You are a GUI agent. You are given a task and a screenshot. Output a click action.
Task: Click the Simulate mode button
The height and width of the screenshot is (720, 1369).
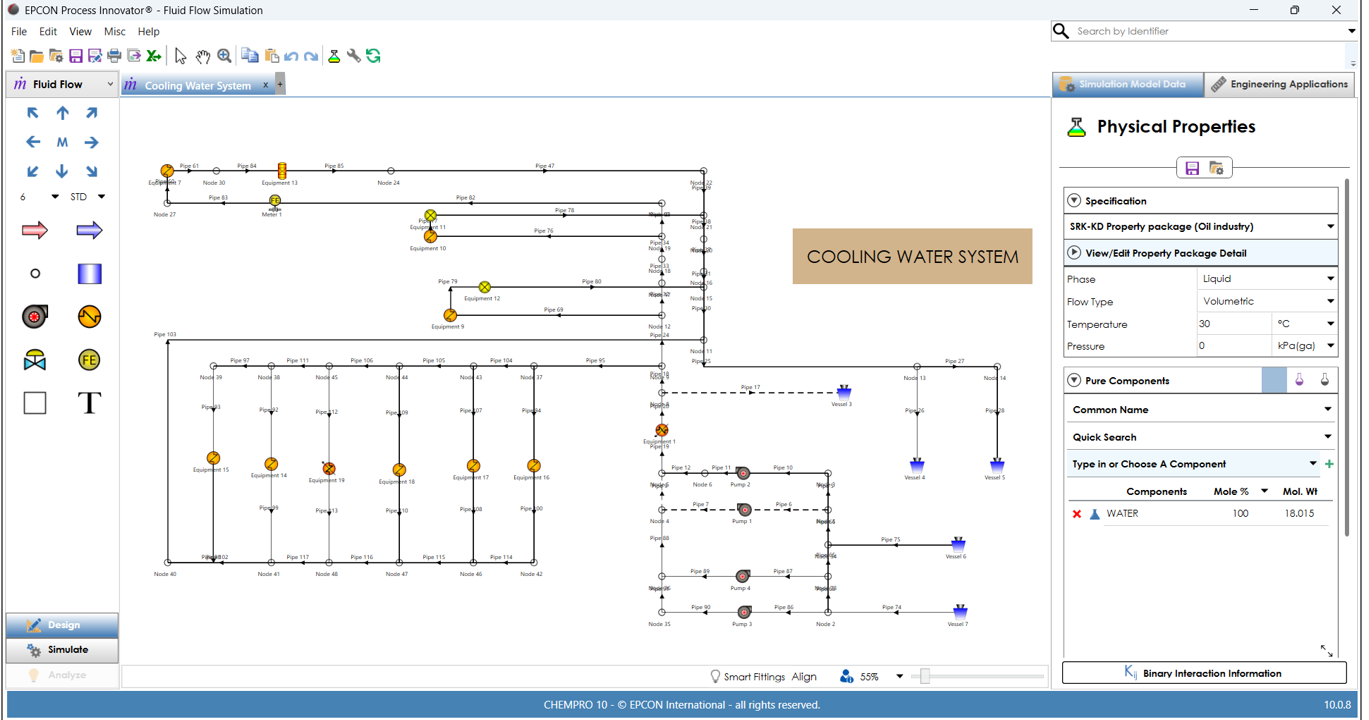click(62, 650)
